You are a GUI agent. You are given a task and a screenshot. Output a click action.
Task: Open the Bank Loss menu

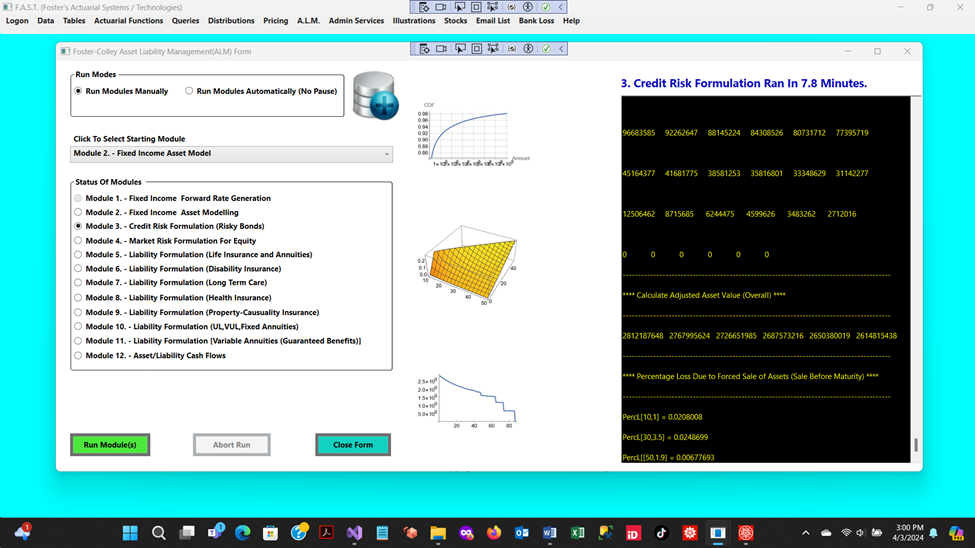(536, 20)
